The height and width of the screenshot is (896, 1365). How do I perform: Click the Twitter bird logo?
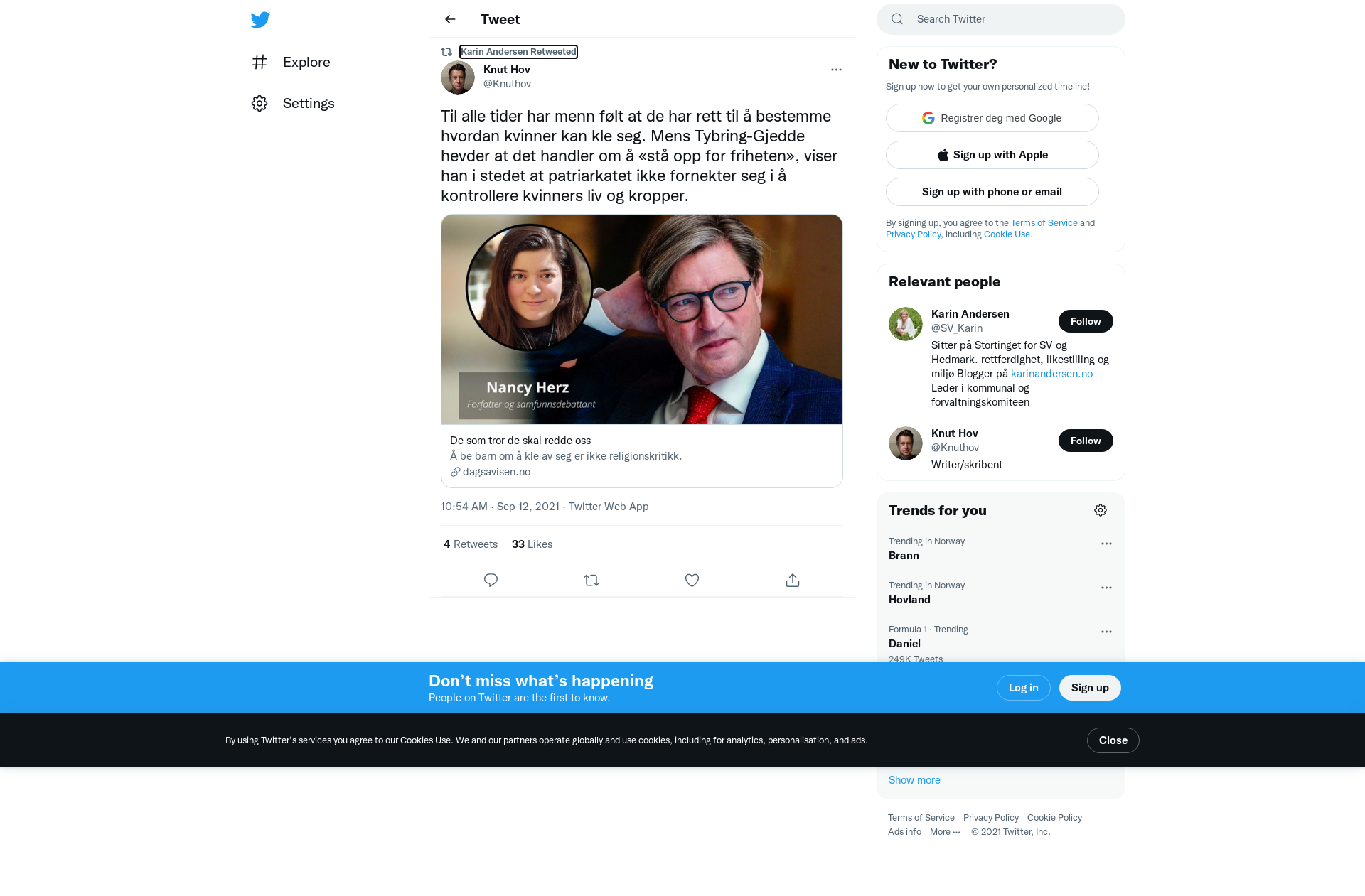pos(260,19)
